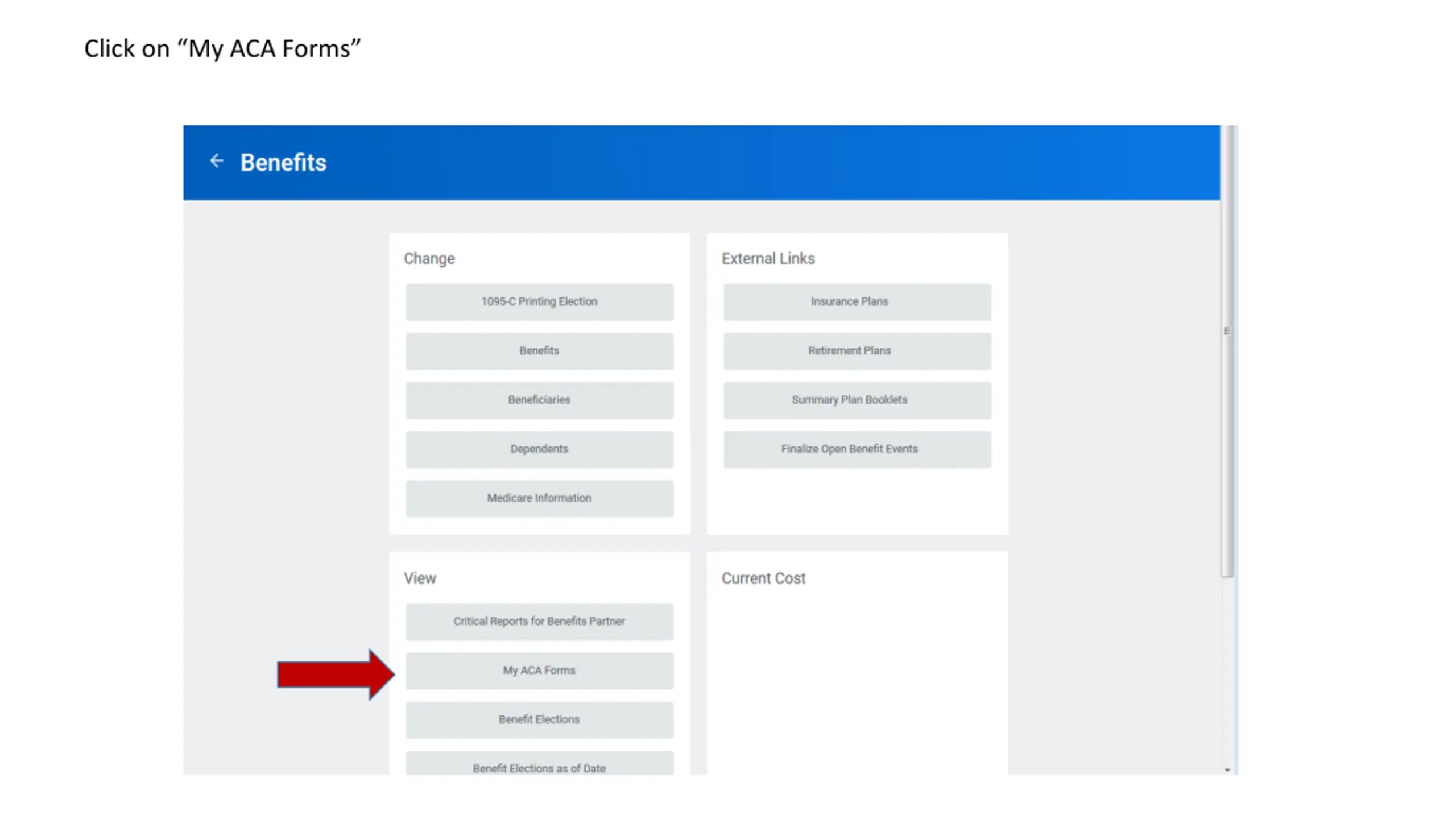Viewport: 1456px width, 819px height.
Task: Select the Beneficiaries button
Action: point(539,400)
